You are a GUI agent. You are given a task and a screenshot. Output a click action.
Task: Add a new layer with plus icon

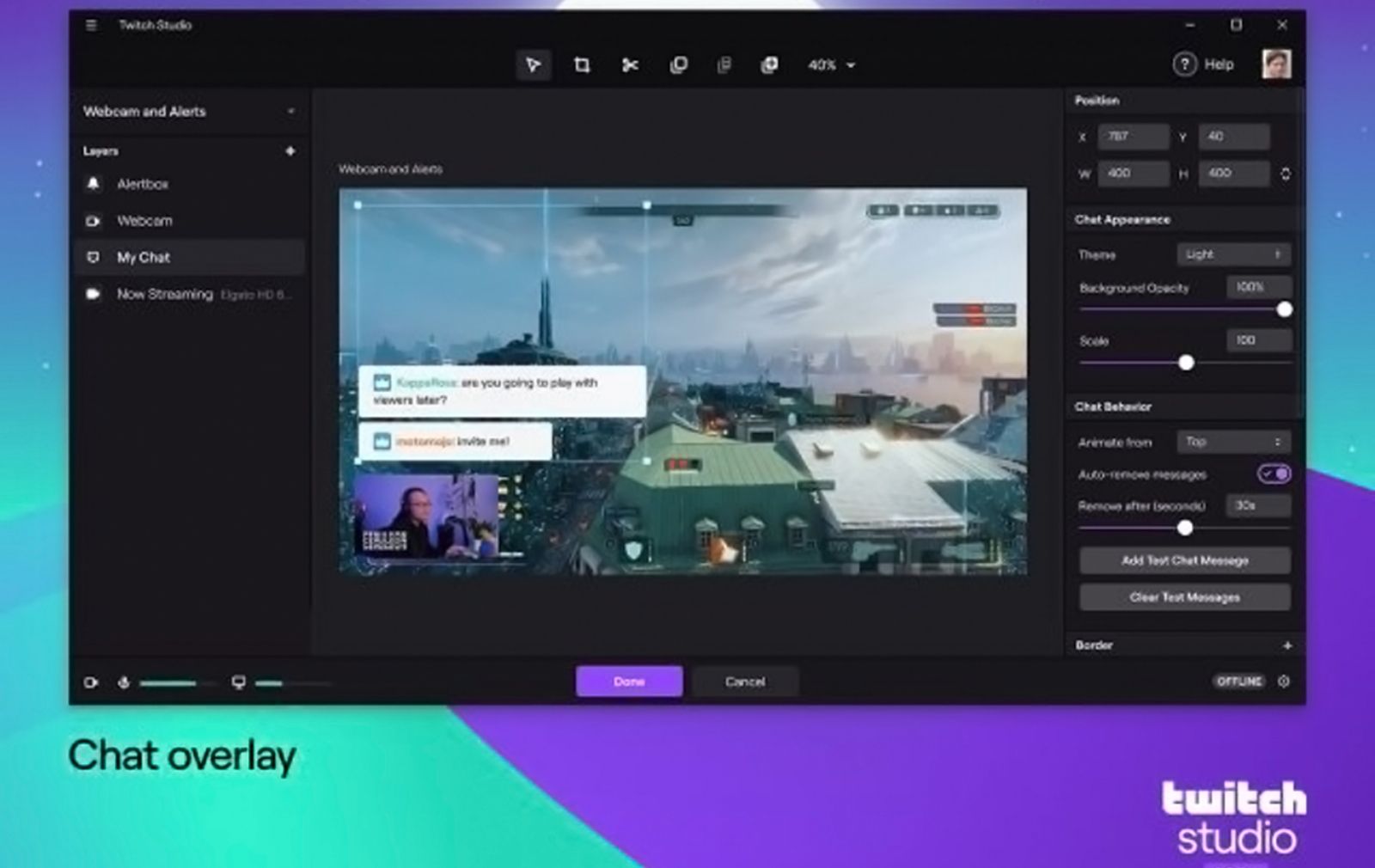click(290, 151)
